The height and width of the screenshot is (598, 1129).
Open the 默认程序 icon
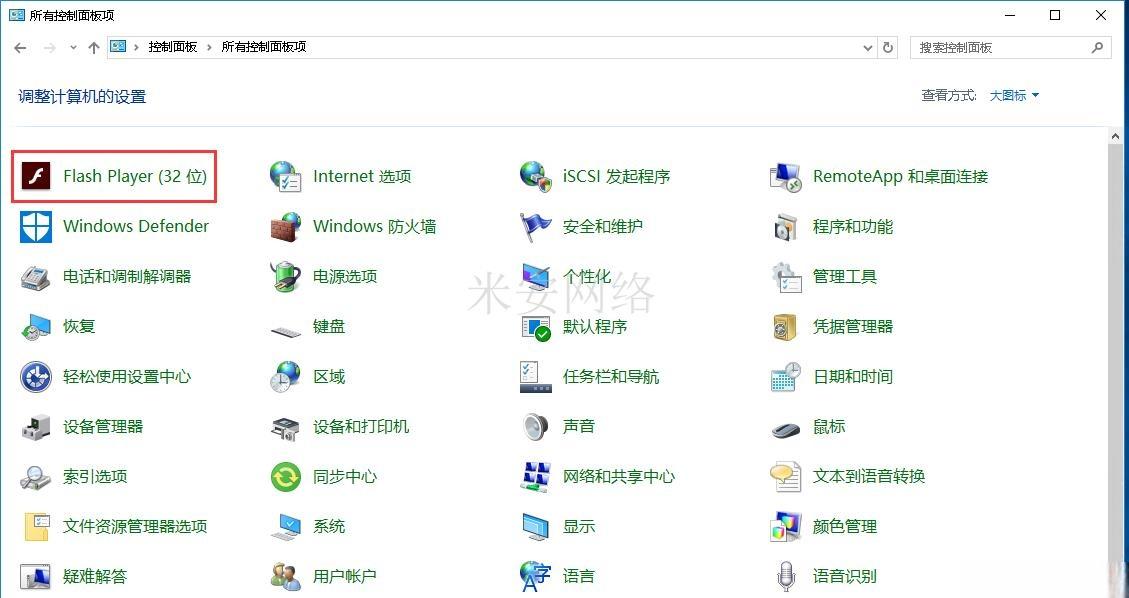(x=536, y=327)
